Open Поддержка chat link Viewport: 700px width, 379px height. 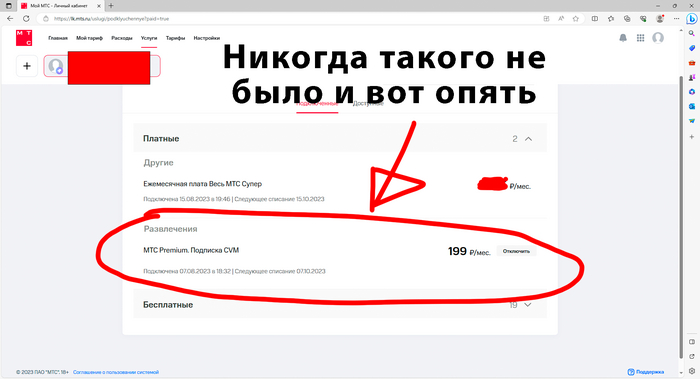point(646,372)
